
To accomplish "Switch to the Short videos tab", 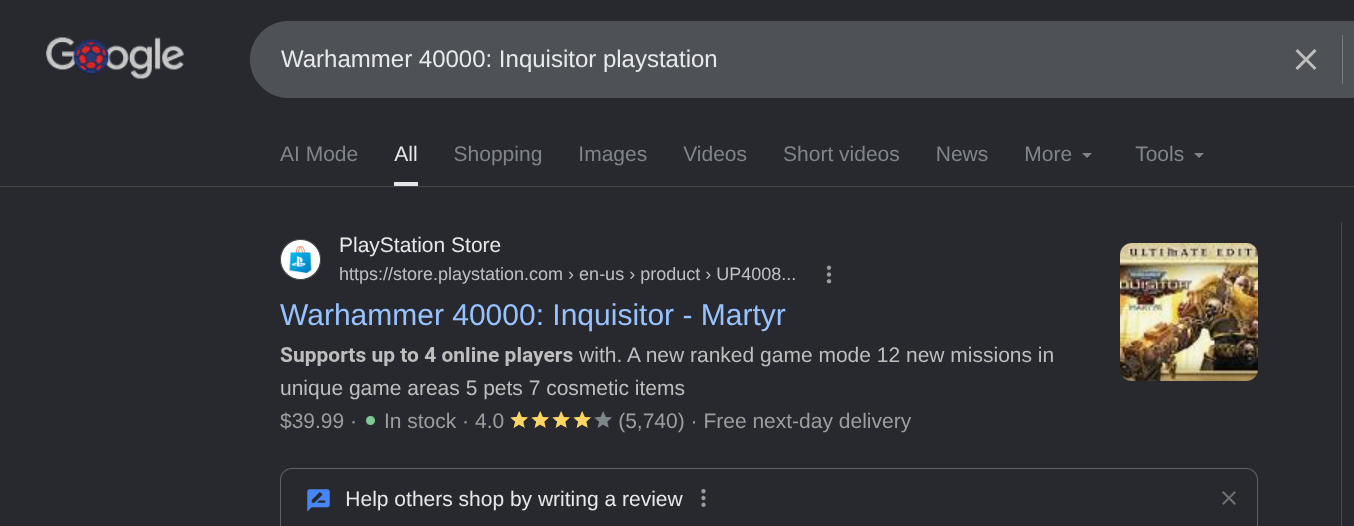I will (x=841, y=154).
